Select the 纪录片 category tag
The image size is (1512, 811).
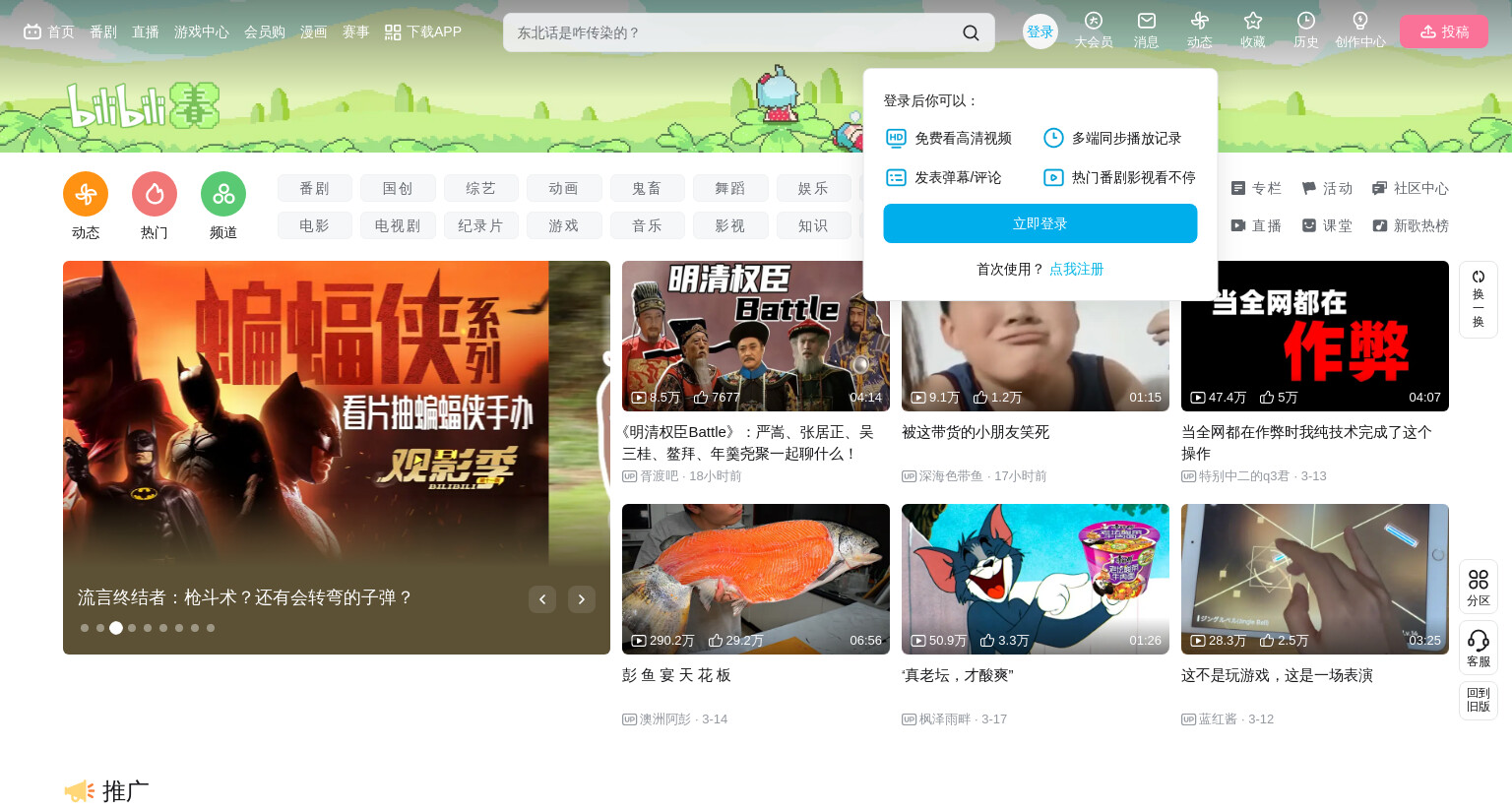pos(481,225)
